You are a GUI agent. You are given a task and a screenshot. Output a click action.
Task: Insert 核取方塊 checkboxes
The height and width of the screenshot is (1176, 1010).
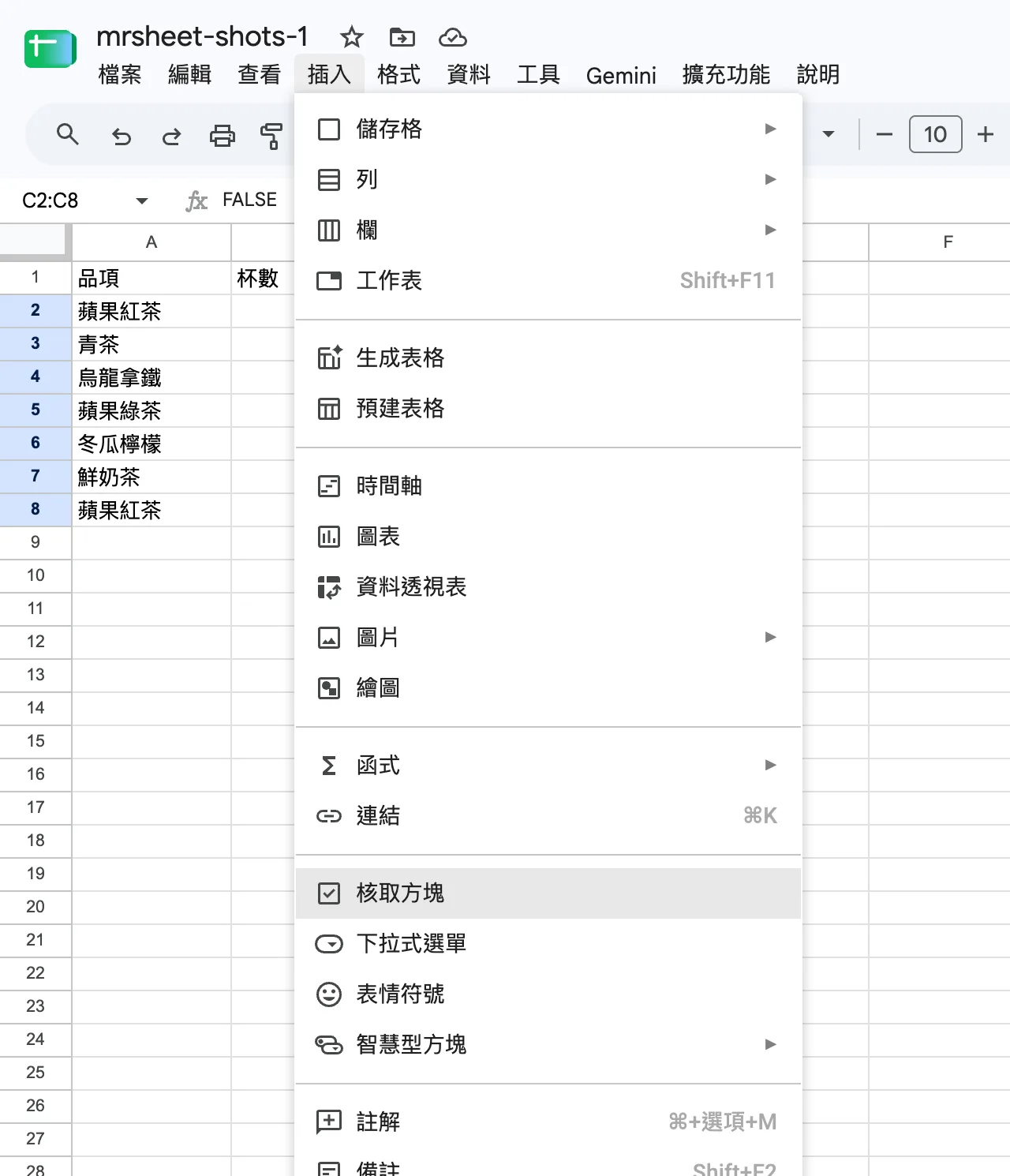click(x=548, y=893)
